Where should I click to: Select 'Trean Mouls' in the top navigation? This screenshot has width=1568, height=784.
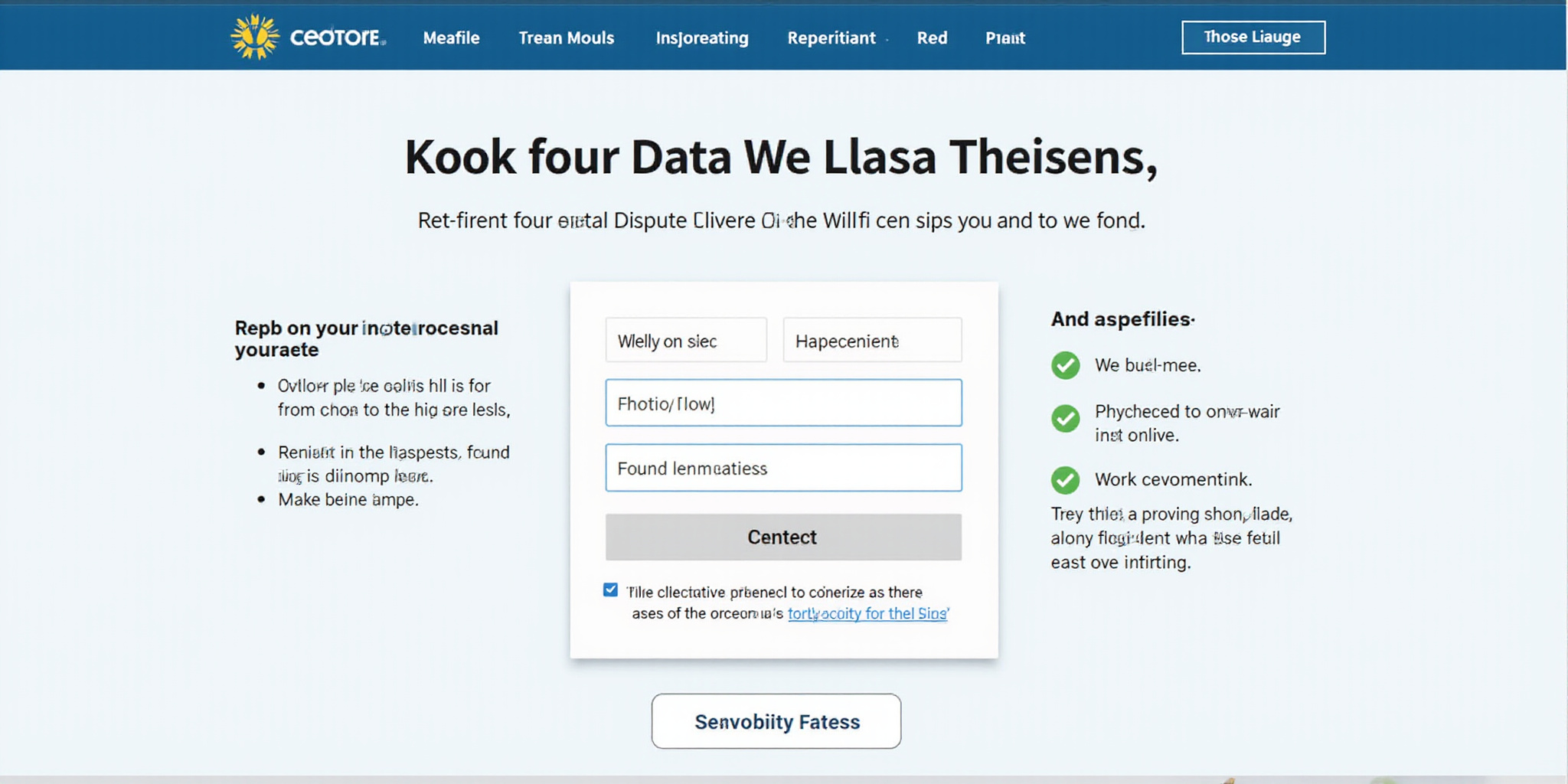567,38
